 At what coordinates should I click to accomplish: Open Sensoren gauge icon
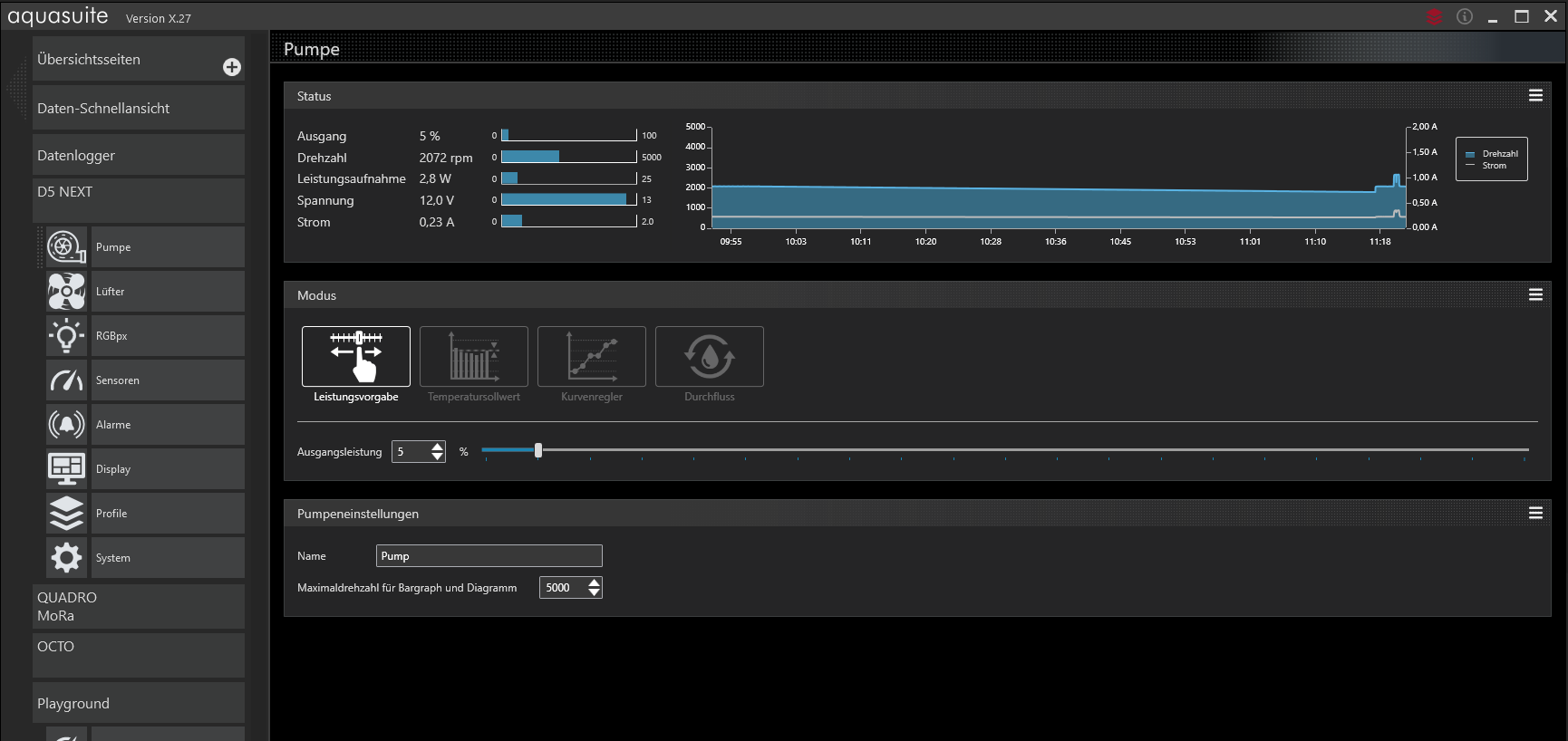tap(66, 380)
